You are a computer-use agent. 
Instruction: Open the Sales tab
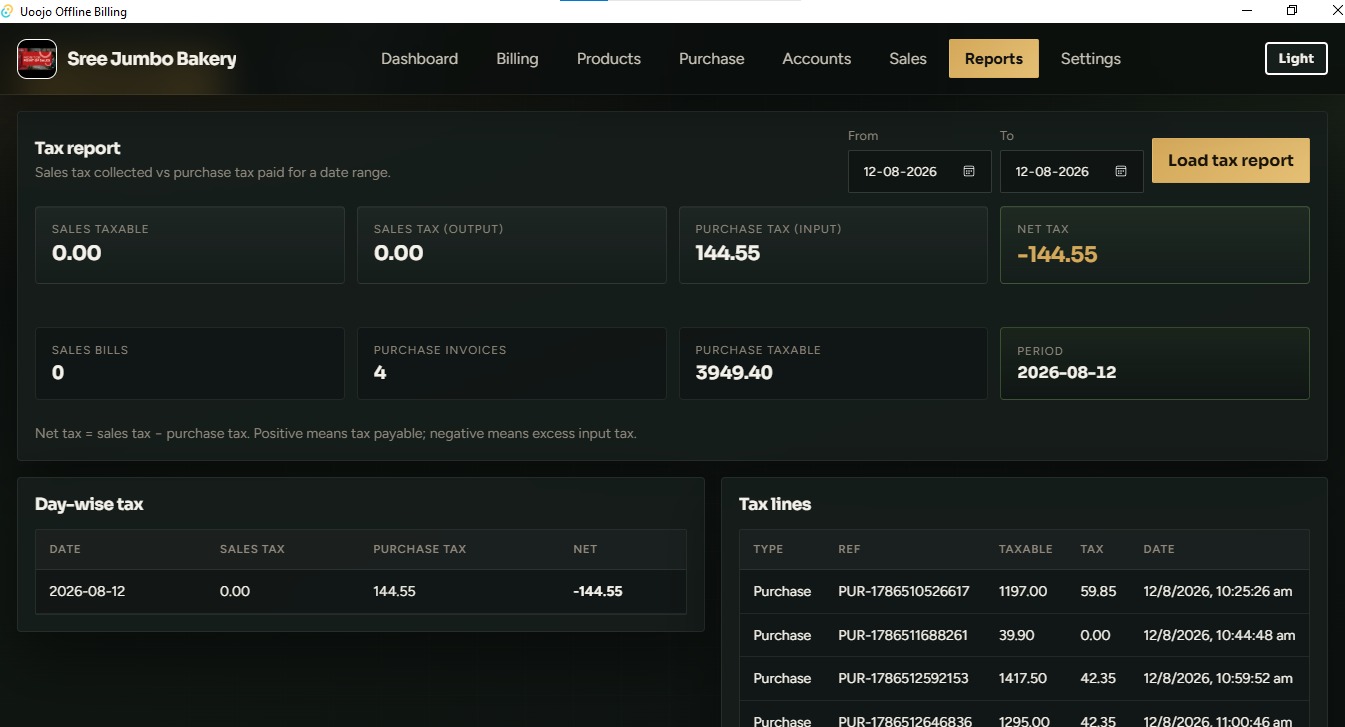pos(907,59)
